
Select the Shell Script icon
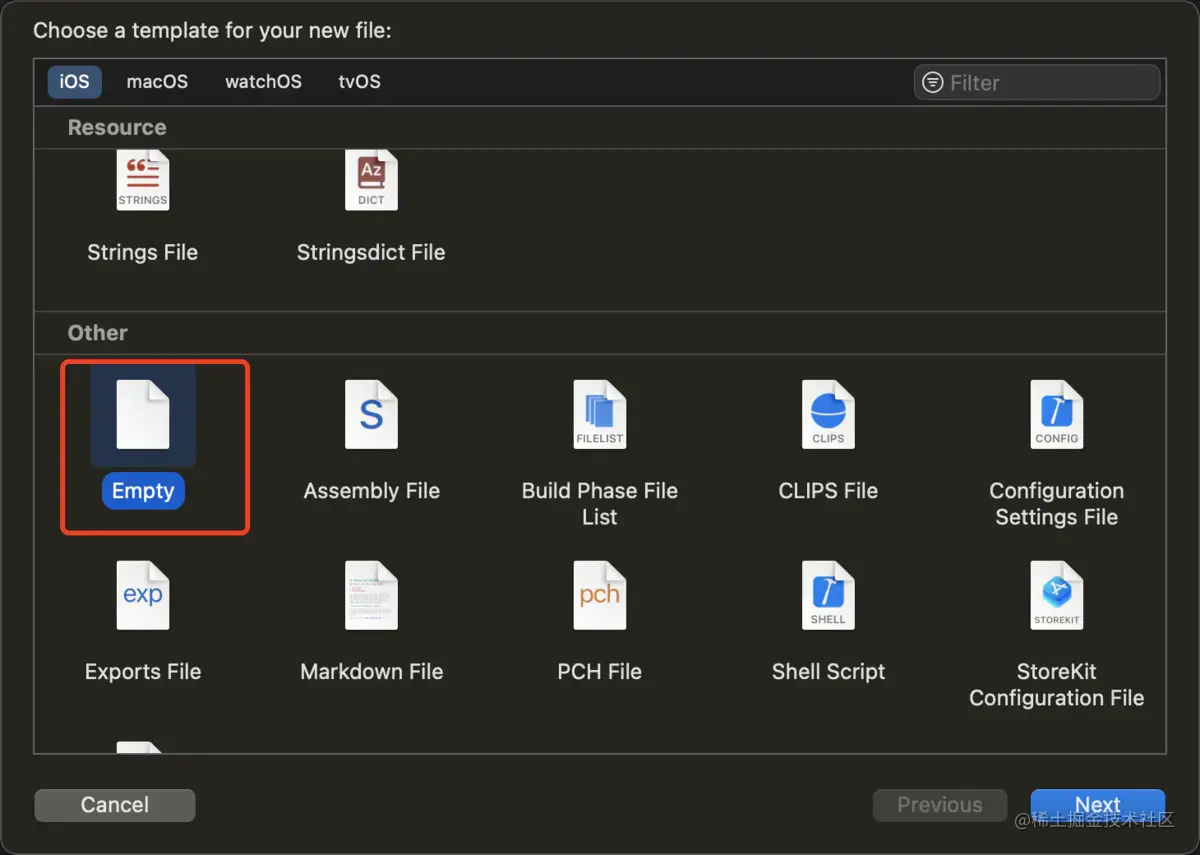click(x=828, y=595)
